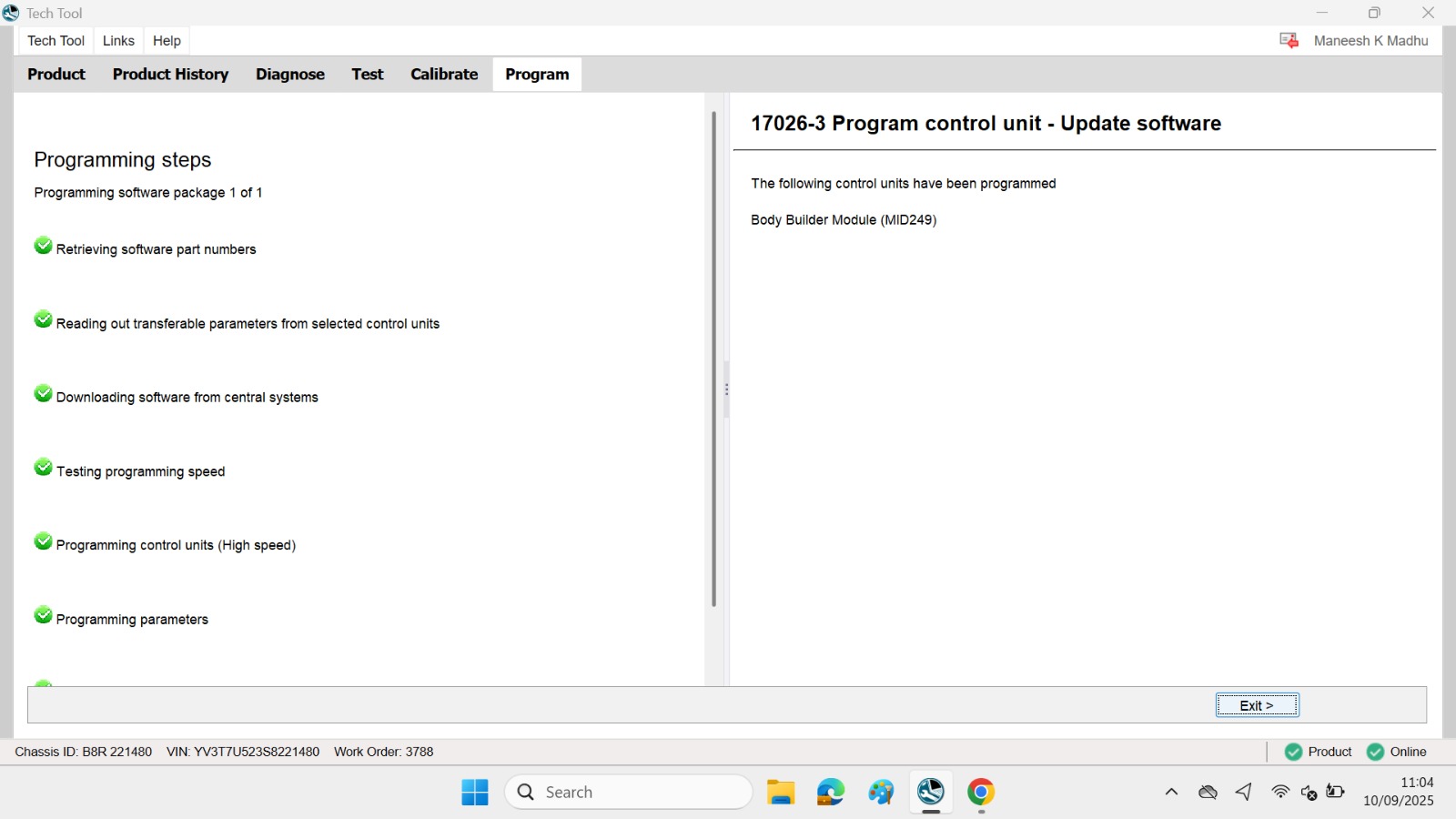
Task: Click the Tech Tool logo in title bar
Action: pyautogui.click(x=11, y=13)
